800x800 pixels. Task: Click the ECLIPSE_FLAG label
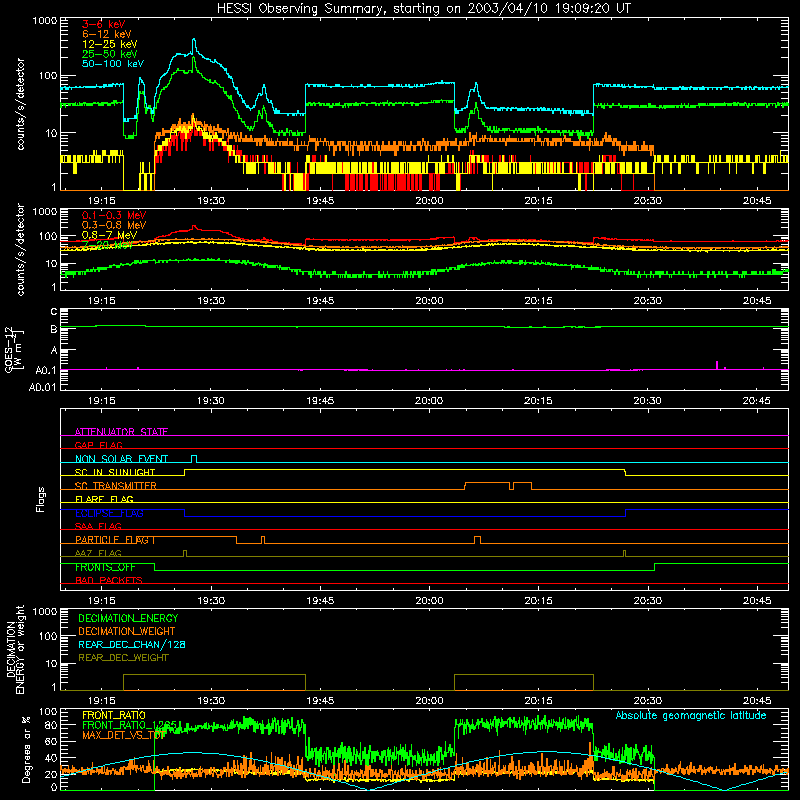[x=109, y=513]
